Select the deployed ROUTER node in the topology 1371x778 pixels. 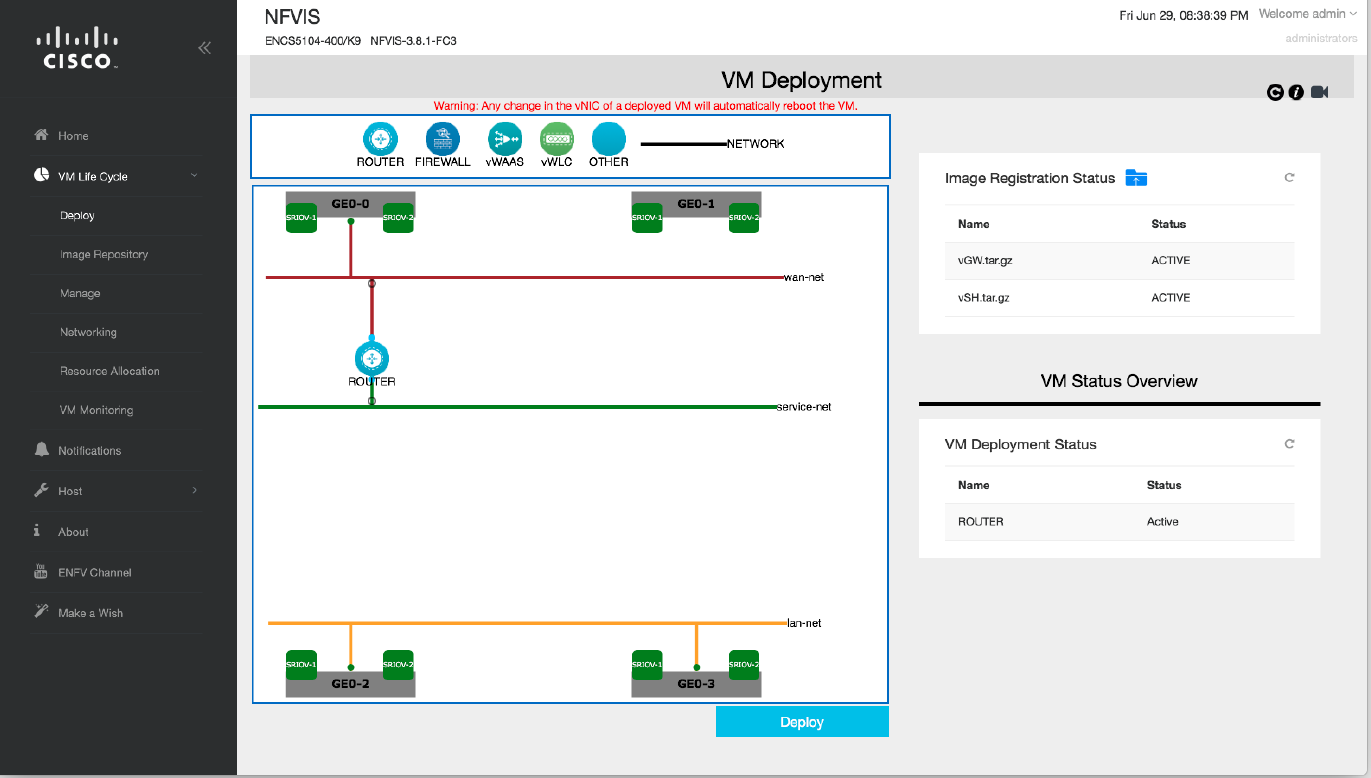[x=371, y=357]
